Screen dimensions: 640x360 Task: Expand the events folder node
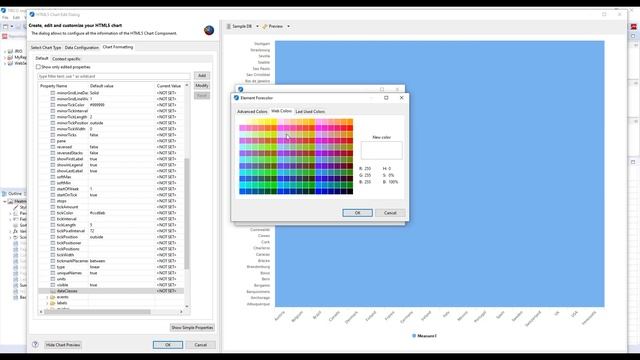point(47,297)
